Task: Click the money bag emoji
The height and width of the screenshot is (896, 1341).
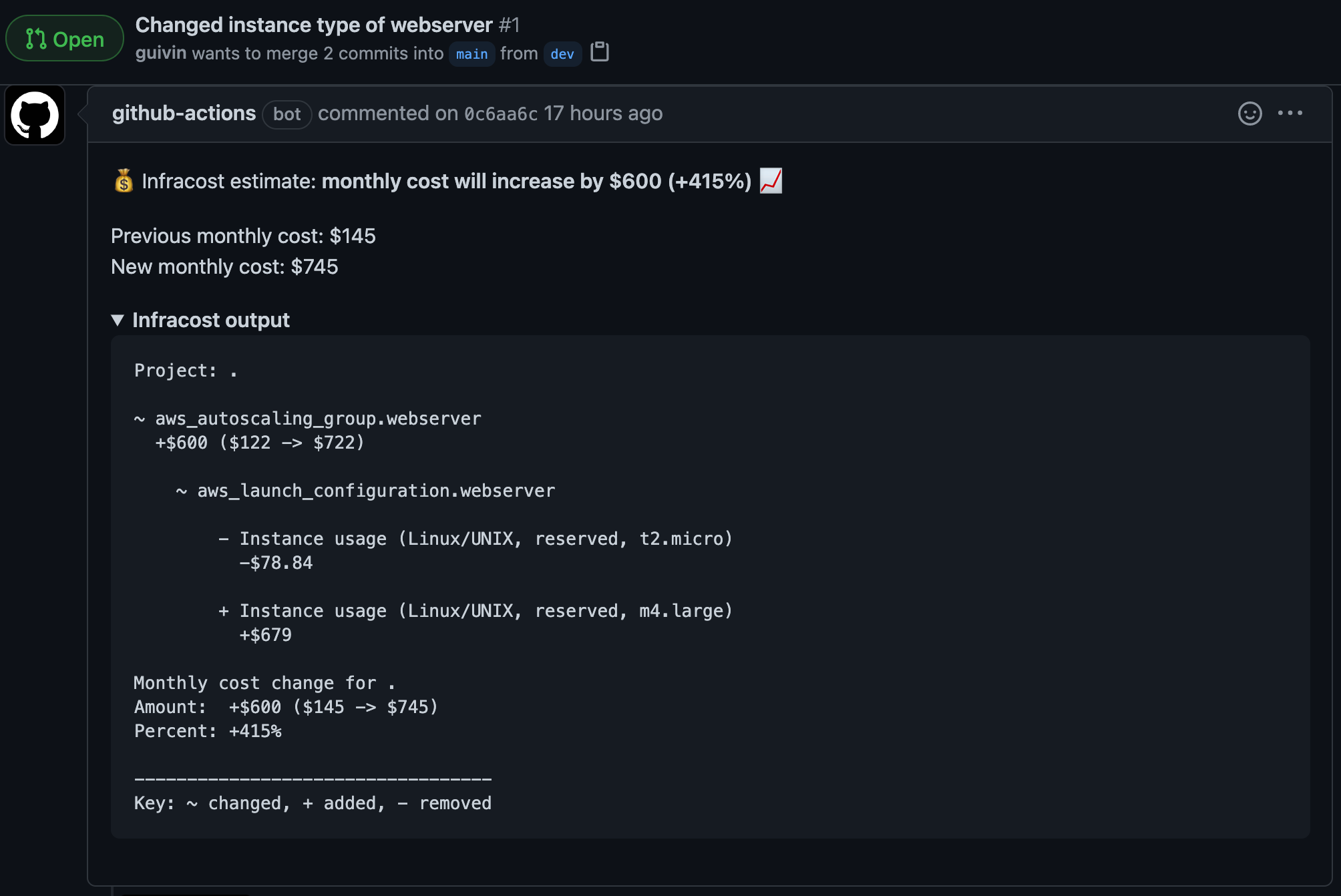Action: (124, 181)
